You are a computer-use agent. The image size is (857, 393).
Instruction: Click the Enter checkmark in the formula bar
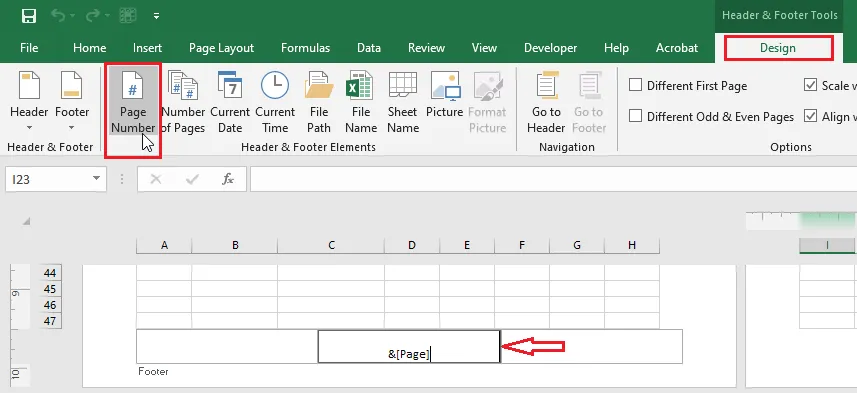[x=192, y=179]
